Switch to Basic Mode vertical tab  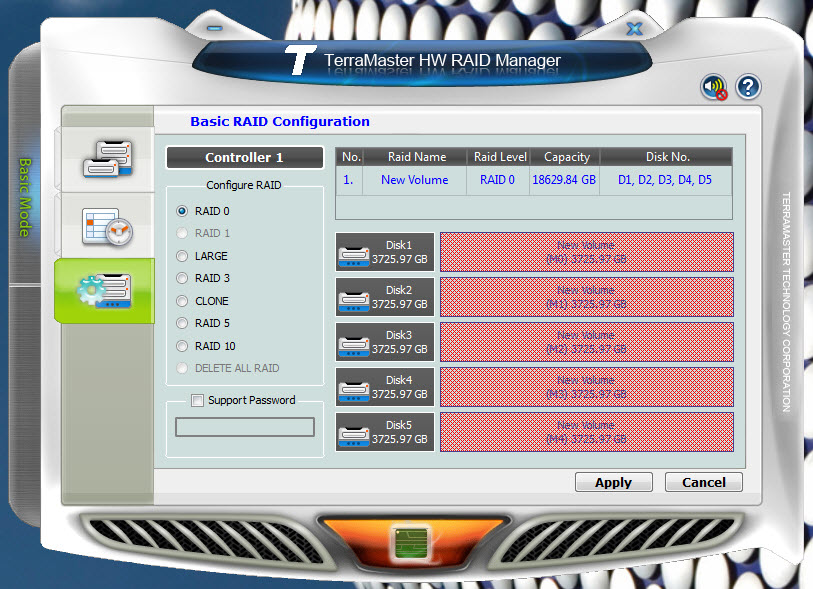click(25, 198)
